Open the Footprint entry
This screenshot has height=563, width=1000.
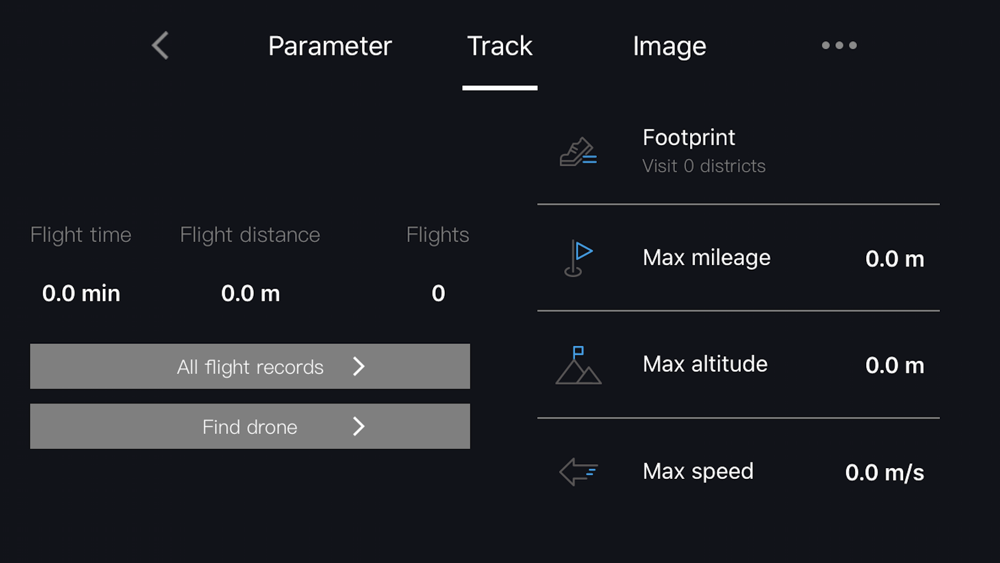689,138
